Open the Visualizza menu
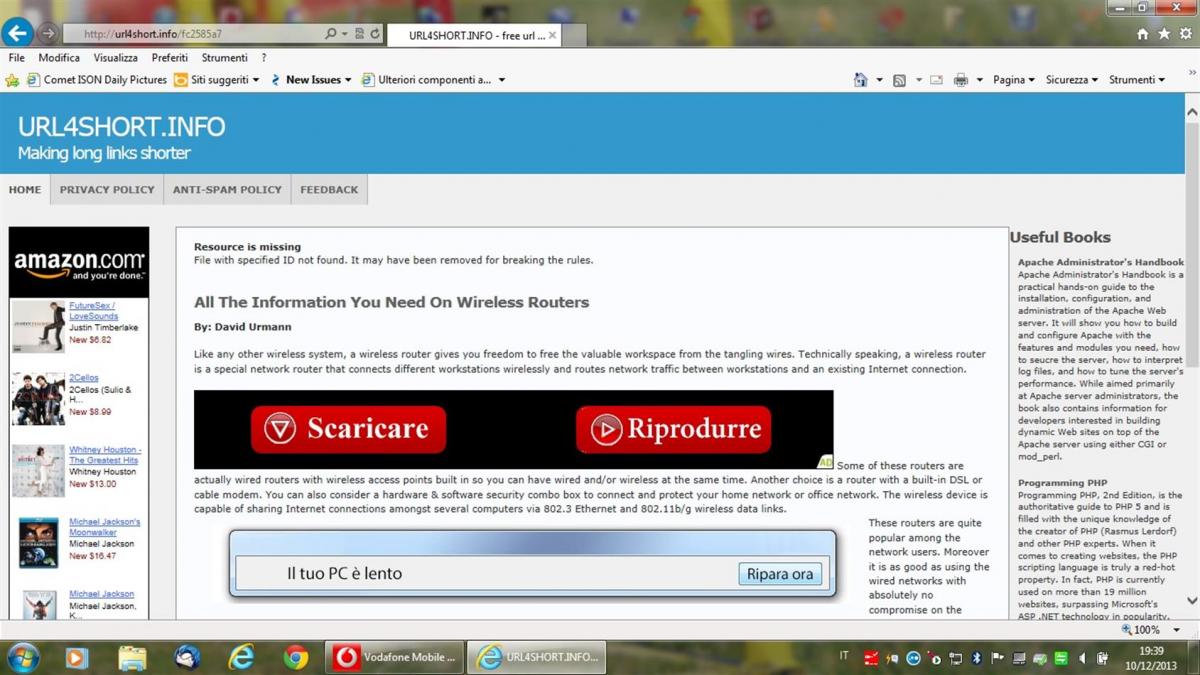This screenshot has width=1200, height=675. click(x=115, y=58)
